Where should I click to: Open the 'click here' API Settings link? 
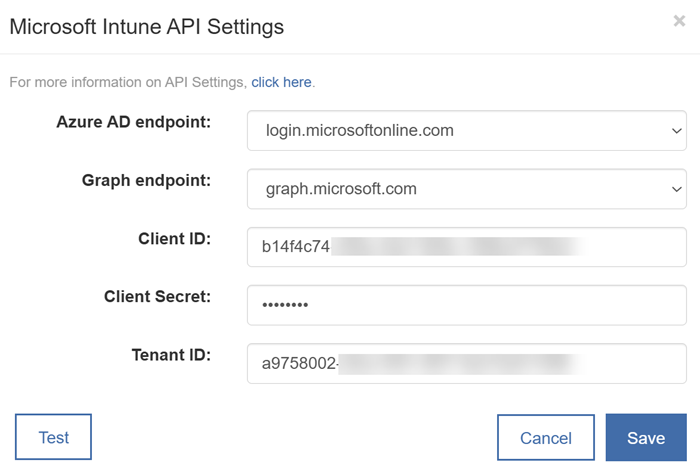pos(281,82)
